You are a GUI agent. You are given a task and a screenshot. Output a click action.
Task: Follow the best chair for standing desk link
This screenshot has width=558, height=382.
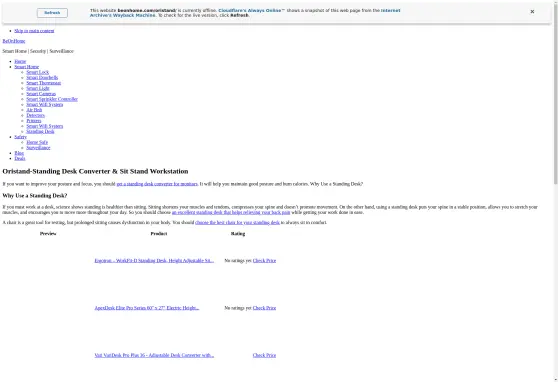point(237,223)
